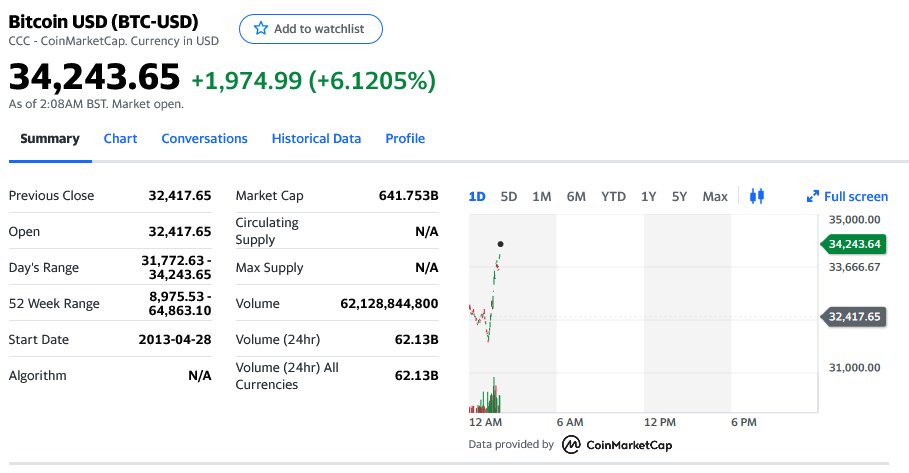Click the 'Data provided by' text
The image size is (909, 473).
point(511,444)
